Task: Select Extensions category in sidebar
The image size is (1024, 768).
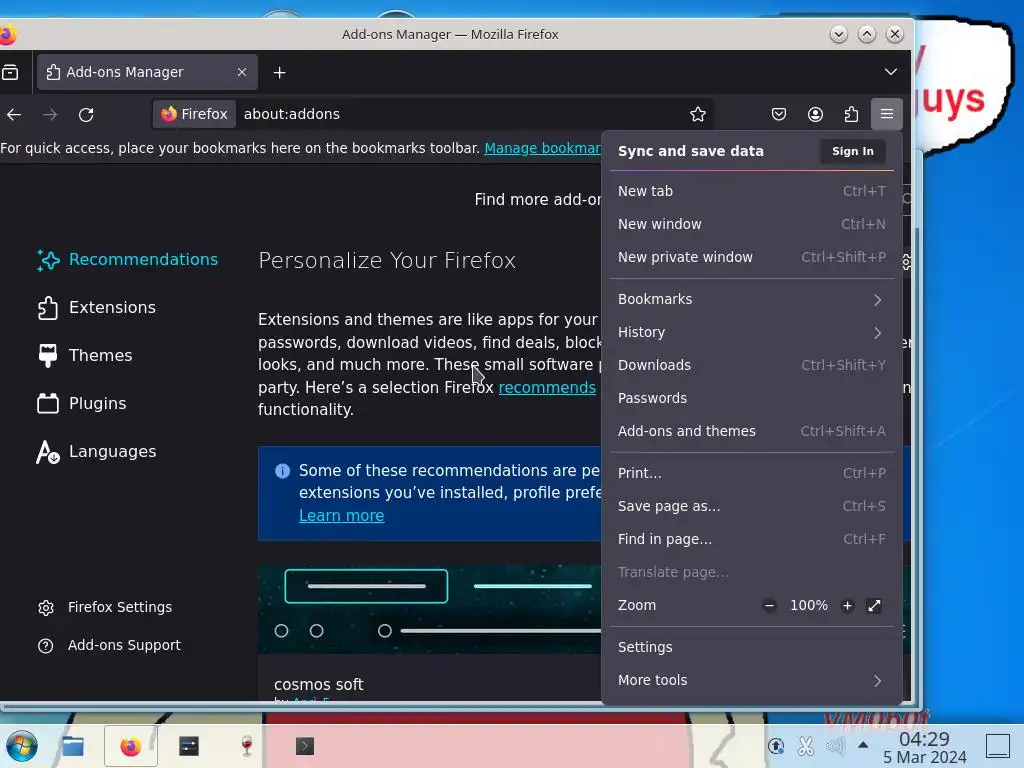Action: (x=97, y=308)
